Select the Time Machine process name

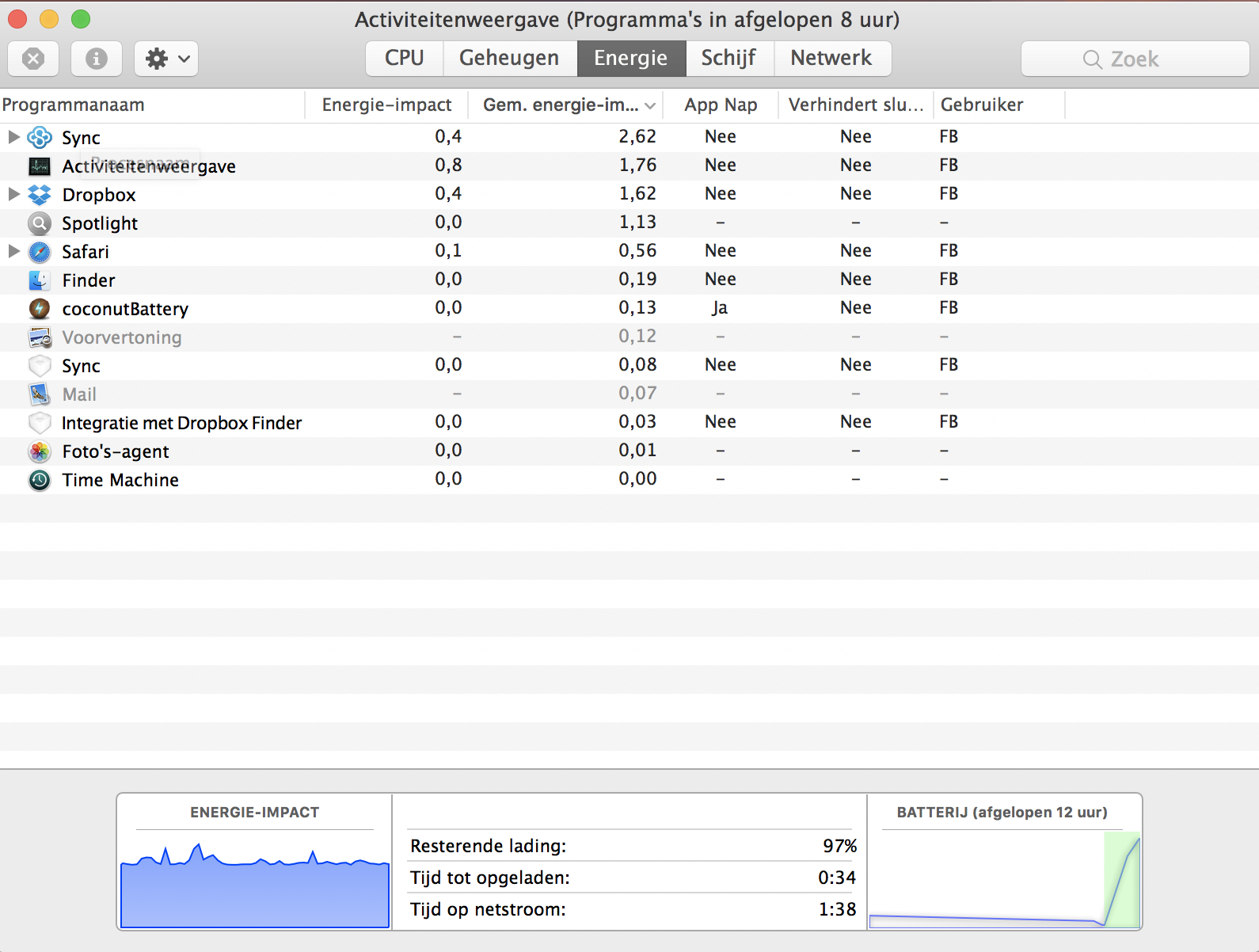click(120, 480)
